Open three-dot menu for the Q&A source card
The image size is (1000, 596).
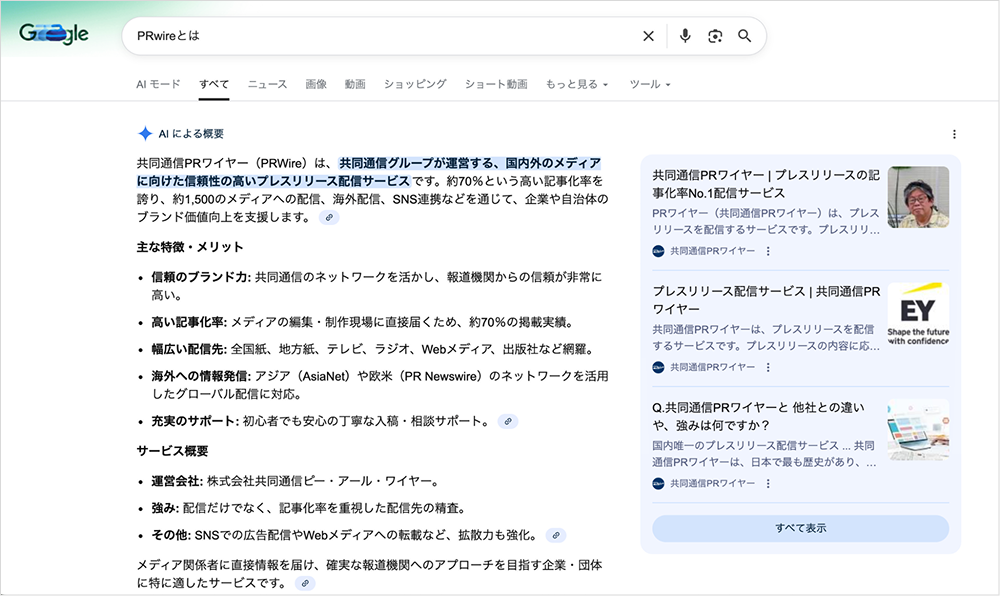(768, 482)
